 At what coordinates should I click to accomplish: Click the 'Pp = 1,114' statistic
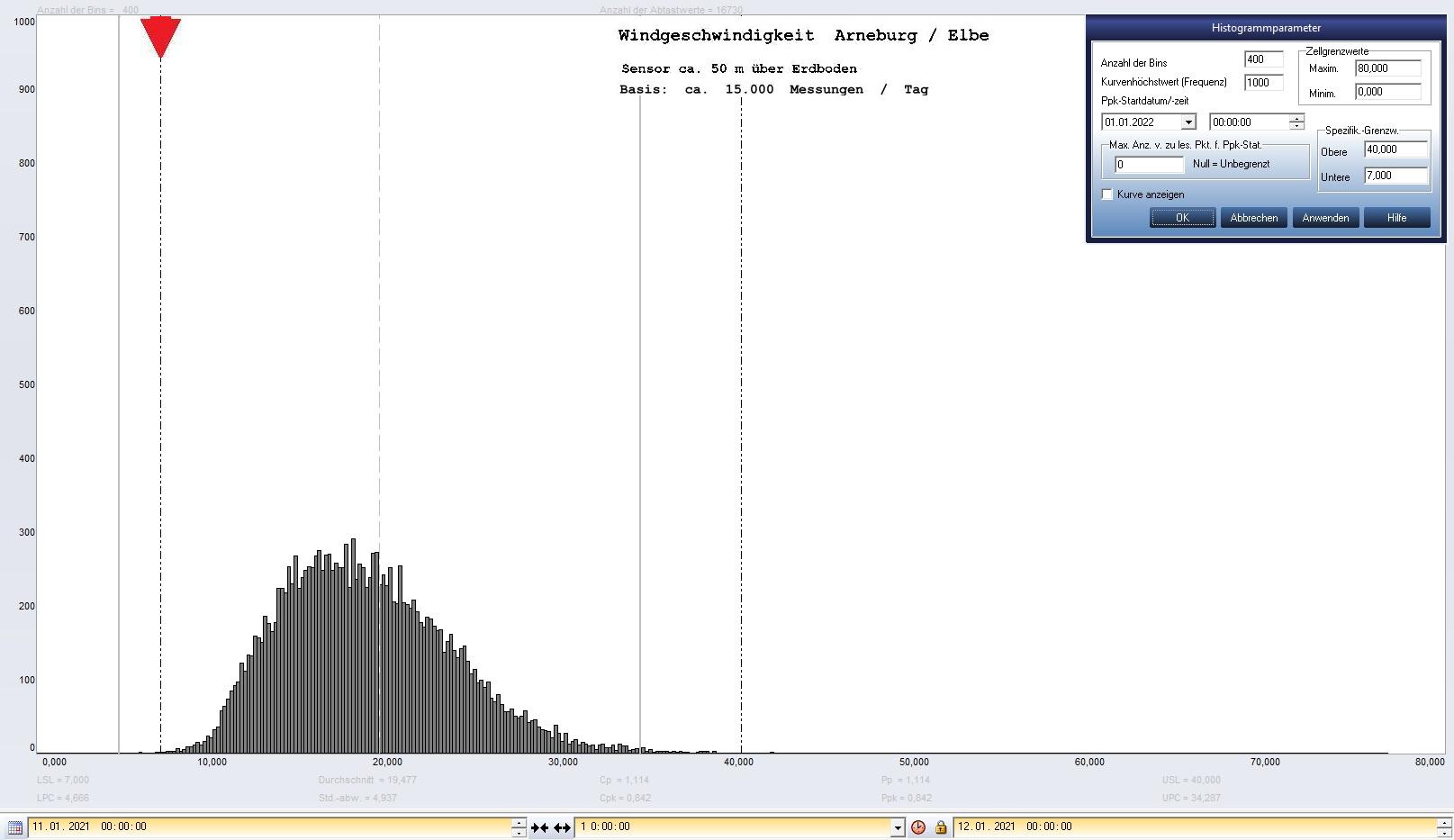tap(906, 781)
